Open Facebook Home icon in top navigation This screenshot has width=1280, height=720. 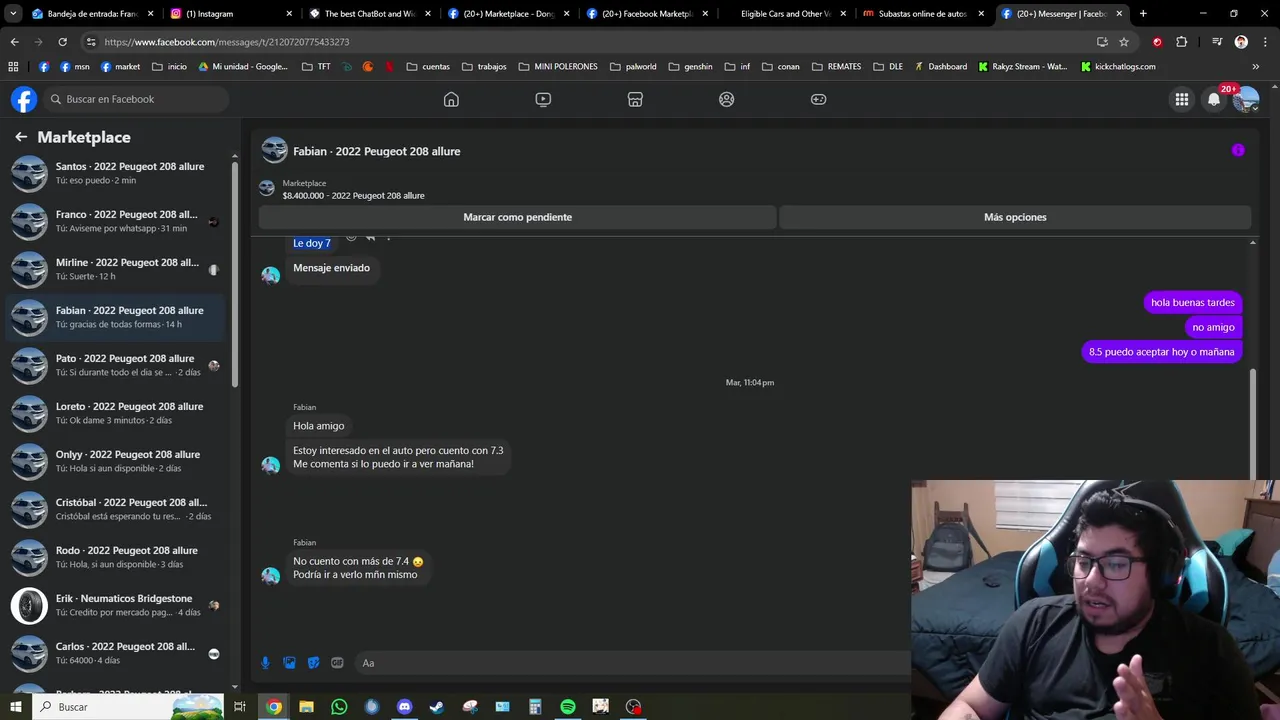[451, 99]
